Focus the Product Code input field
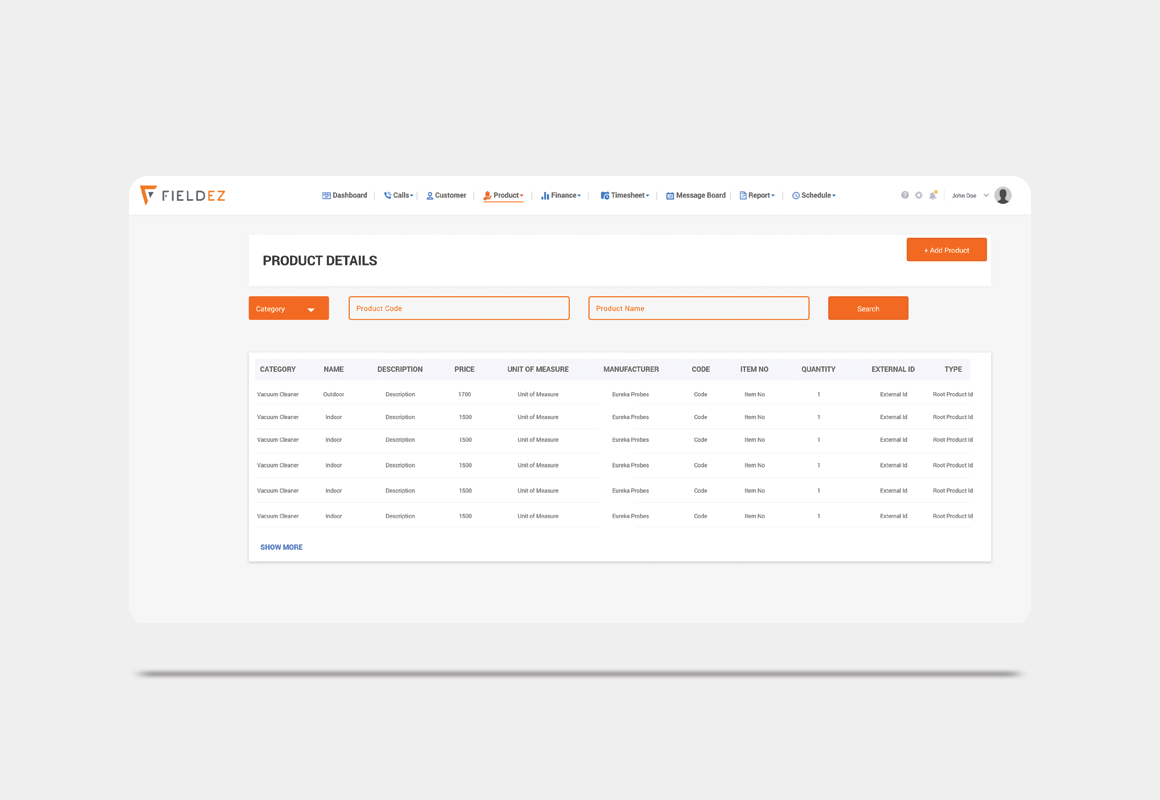The height and width of the screenshot is (800, 1160). coord(459,309)
